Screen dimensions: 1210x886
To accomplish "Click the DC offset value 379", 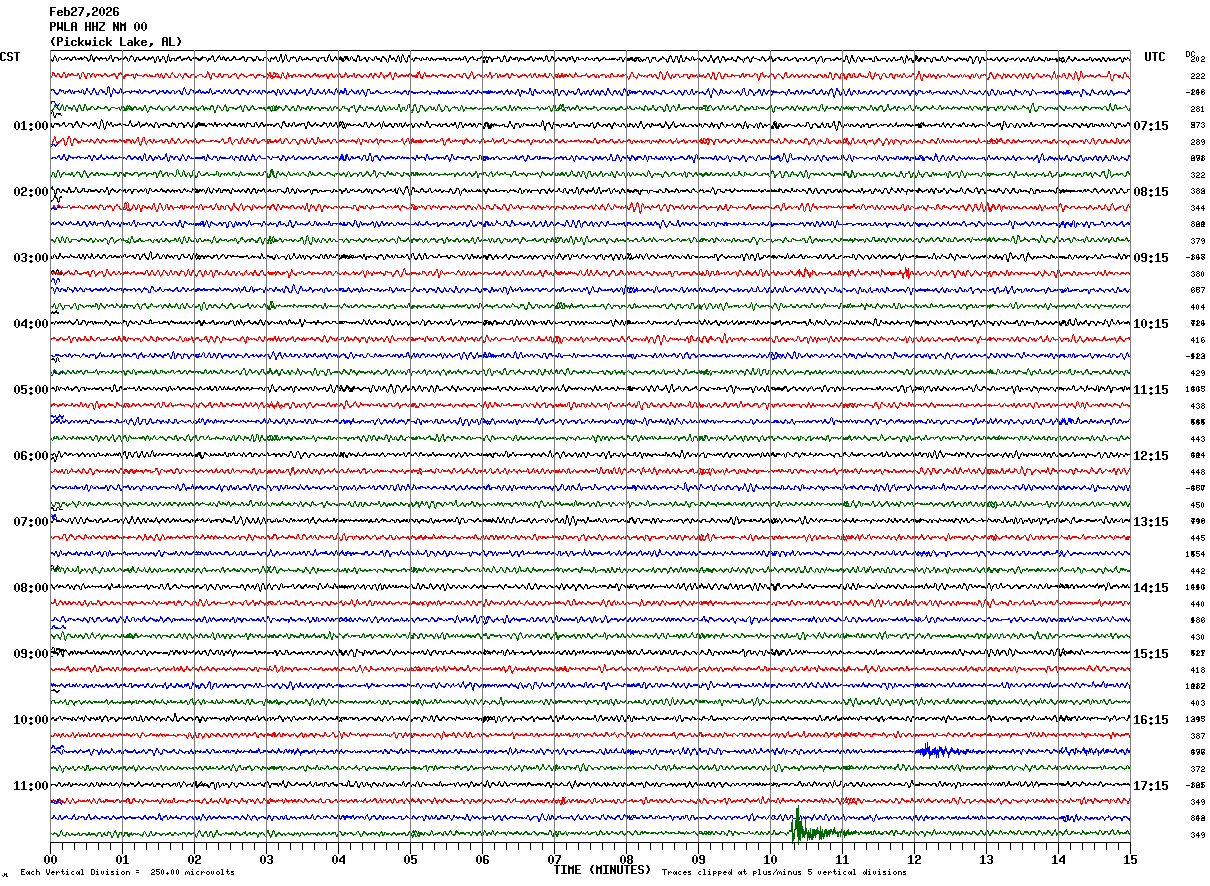I will (1197, 241).
